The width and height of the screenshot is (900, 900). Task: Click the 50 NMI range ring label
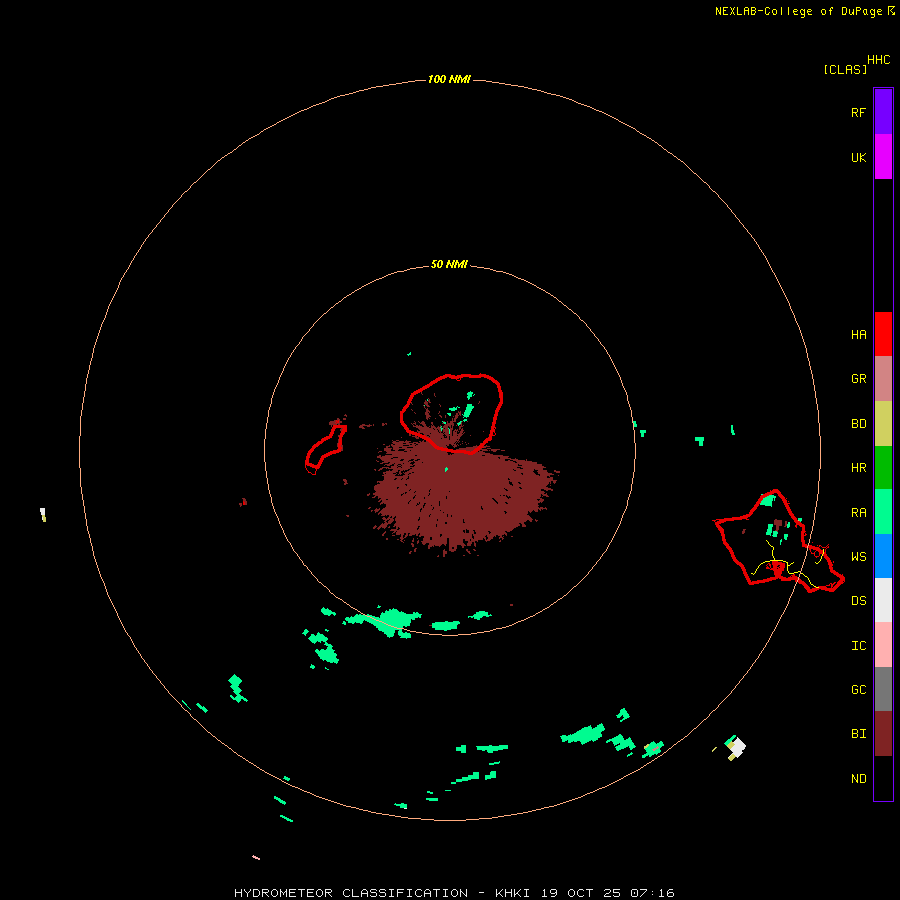pyautogui.click(x=449, y=265)
